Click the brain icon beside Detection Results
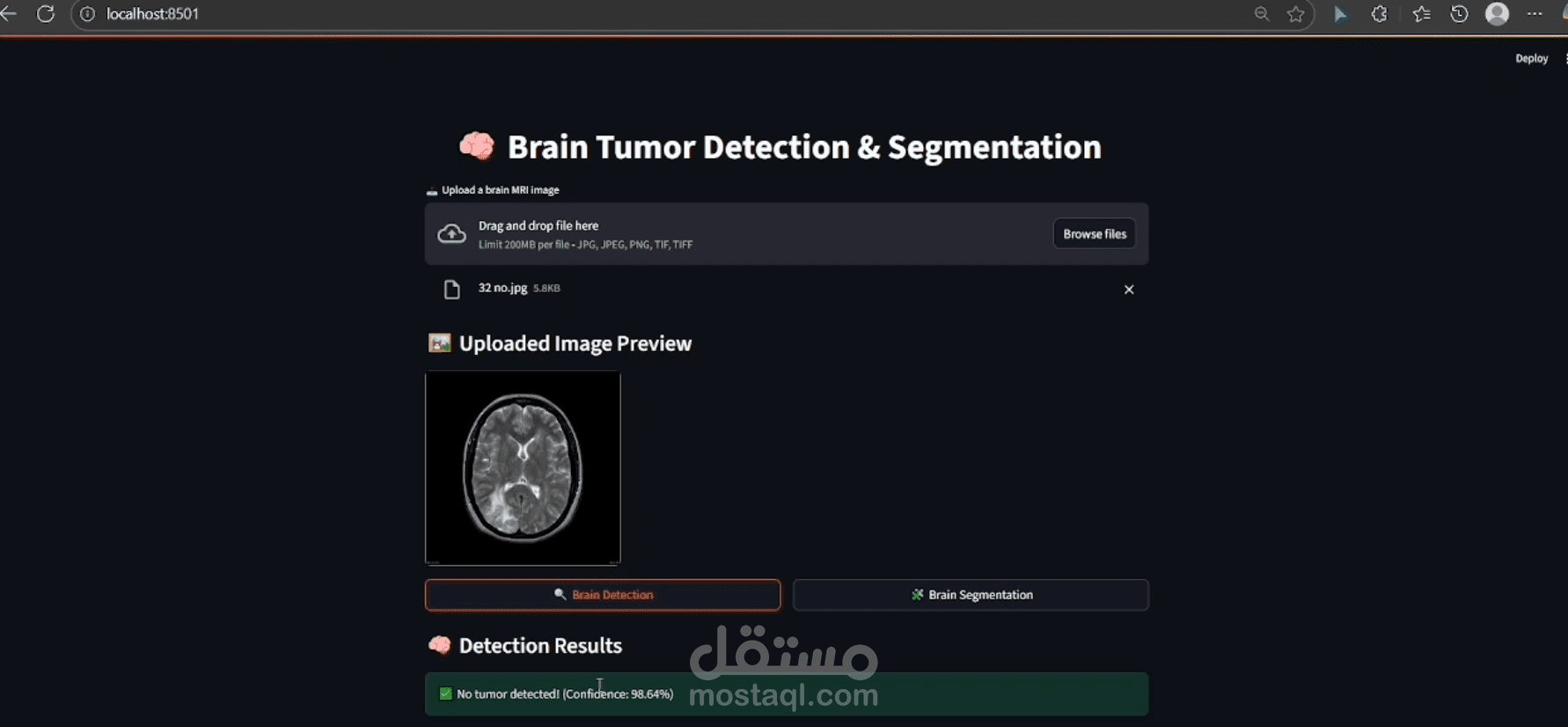 coord(439,645)
